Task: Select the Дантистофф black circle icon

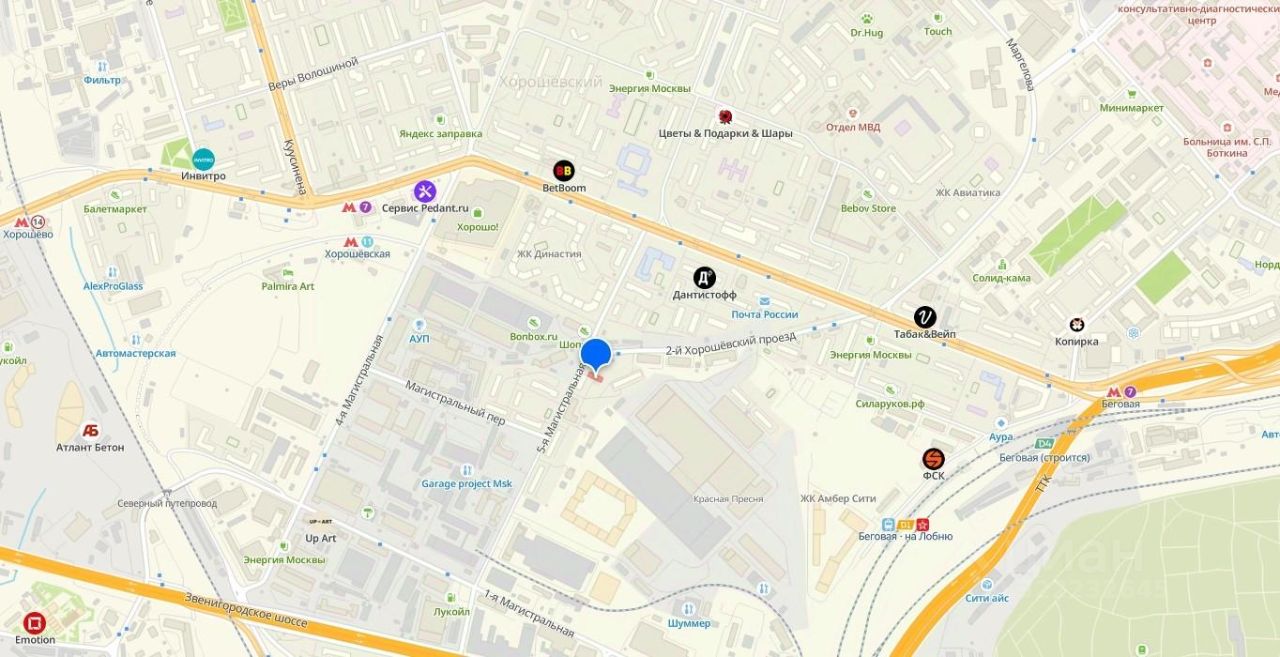Action: [x=704, y=278]
